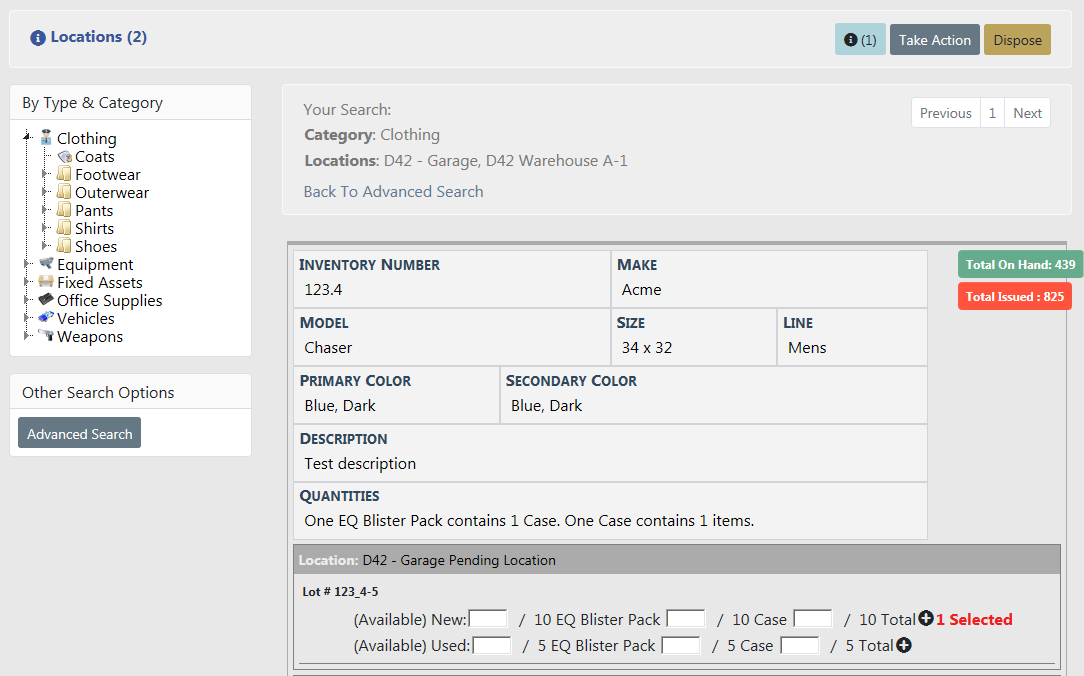Click the plus icon on the Used row

[903, 646]
